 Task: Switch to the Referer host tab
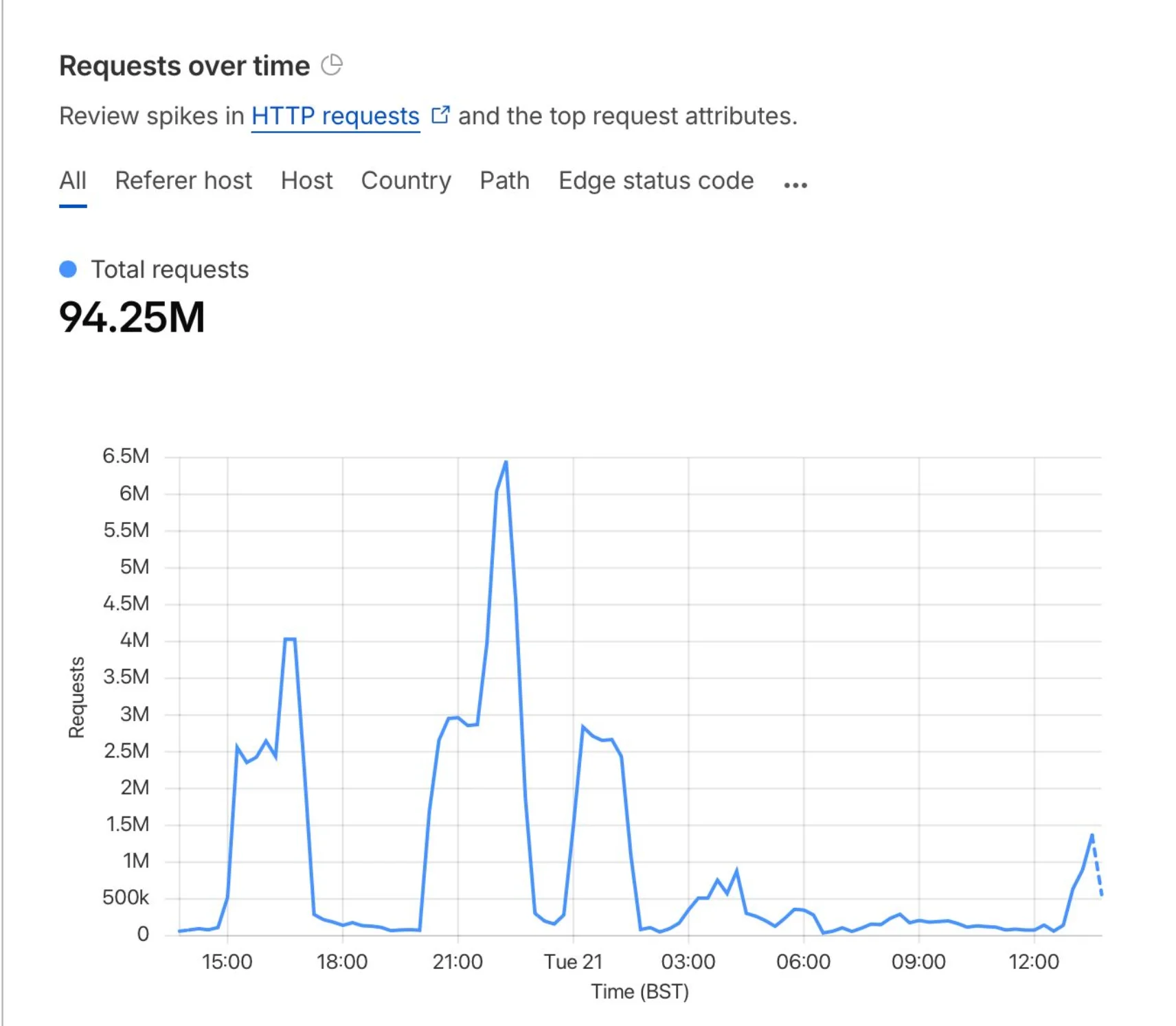183,181
